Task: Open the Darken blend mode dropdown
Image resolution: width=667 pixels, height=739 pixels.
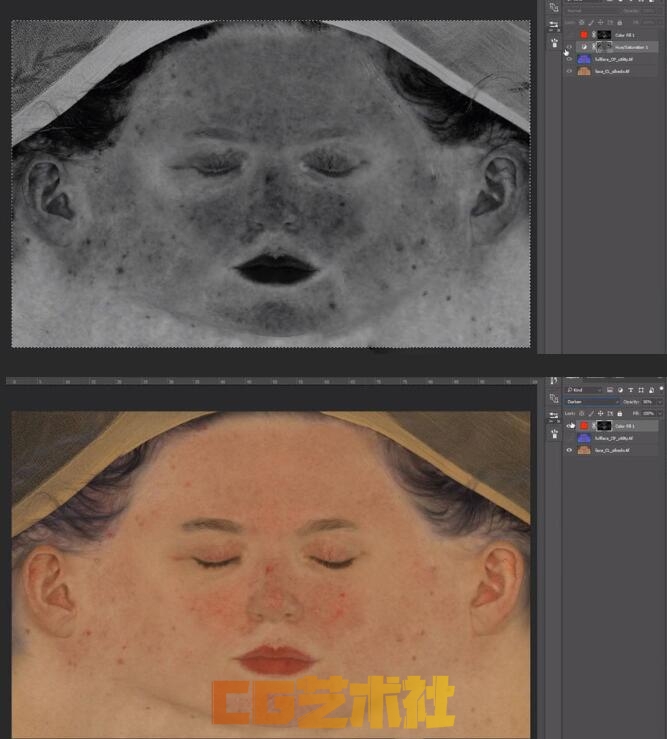Action: point(592,402)
